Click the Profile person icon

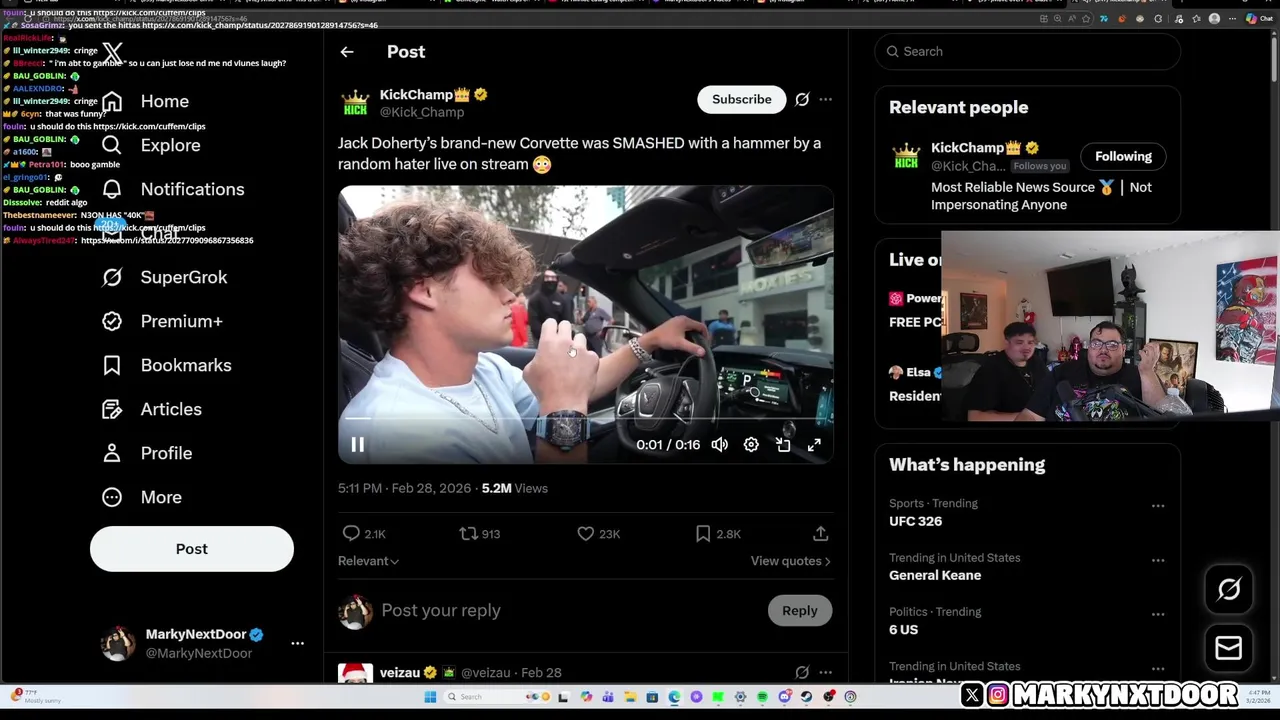(112, 453)
